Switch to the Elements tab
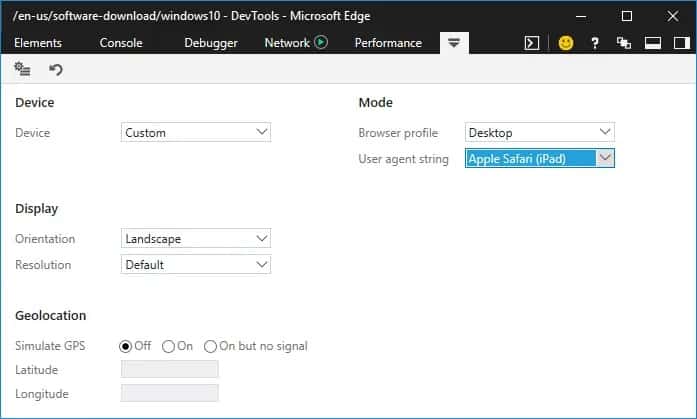Viewport: 697px width, 419px height. click(38, 43)
